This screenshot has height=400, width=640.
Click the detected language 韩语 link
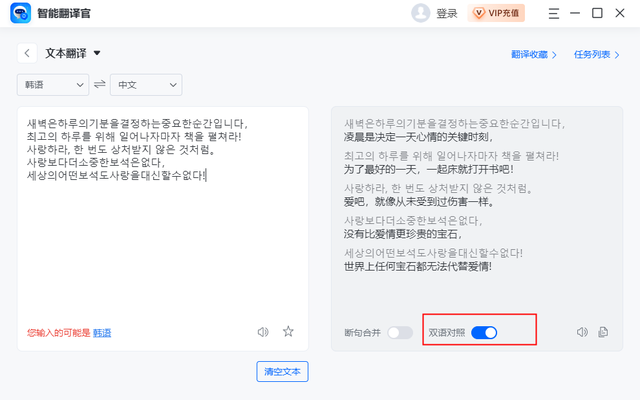point(102,333)
